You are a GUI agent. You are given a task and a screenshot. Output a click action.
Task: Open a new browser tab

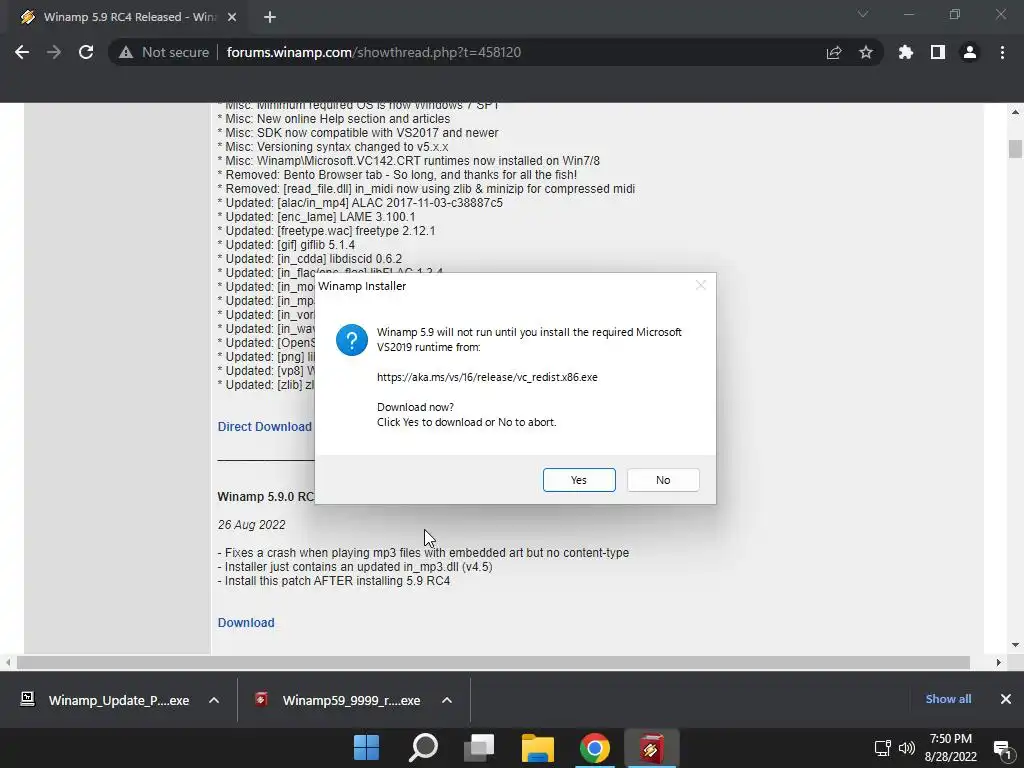[270, 17]
